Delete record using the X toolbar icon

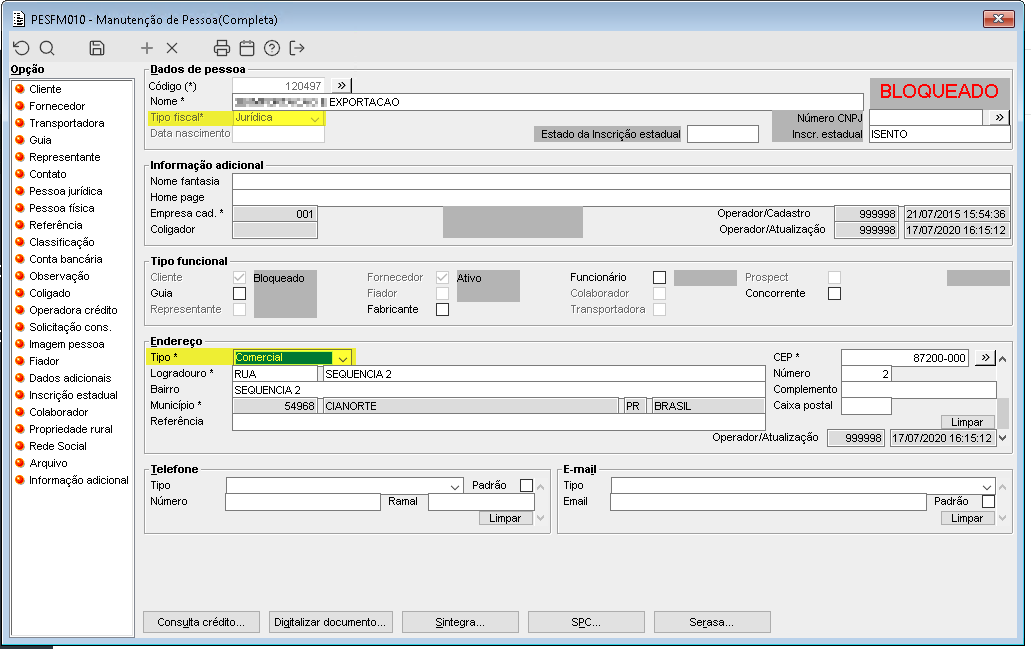pyautogui.click(x=172, y=48)
